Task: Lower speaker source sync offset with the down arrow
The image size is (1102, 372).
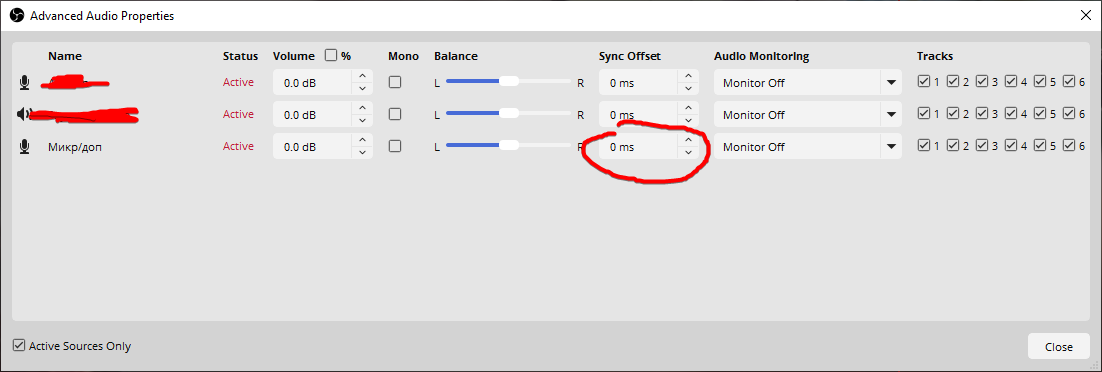Action: (688, 120)
